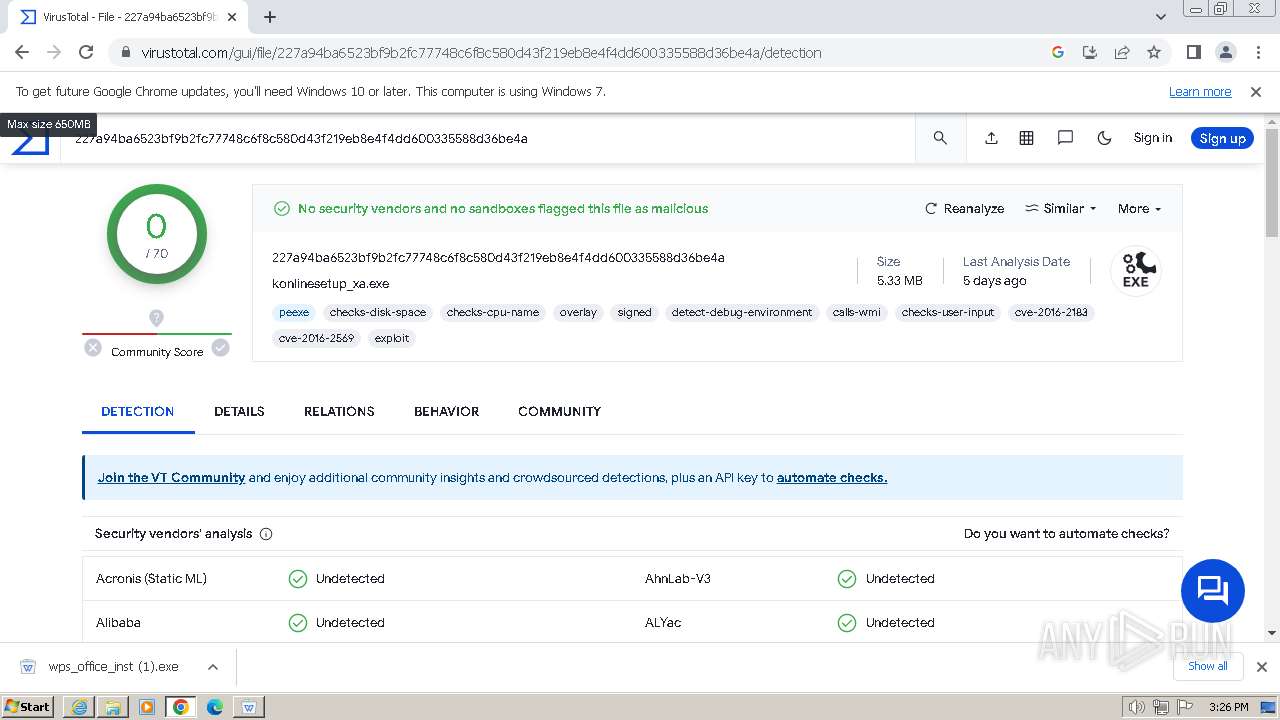Switch to the COMMUNITY tab
The image size is (1280, 720).
559,411
